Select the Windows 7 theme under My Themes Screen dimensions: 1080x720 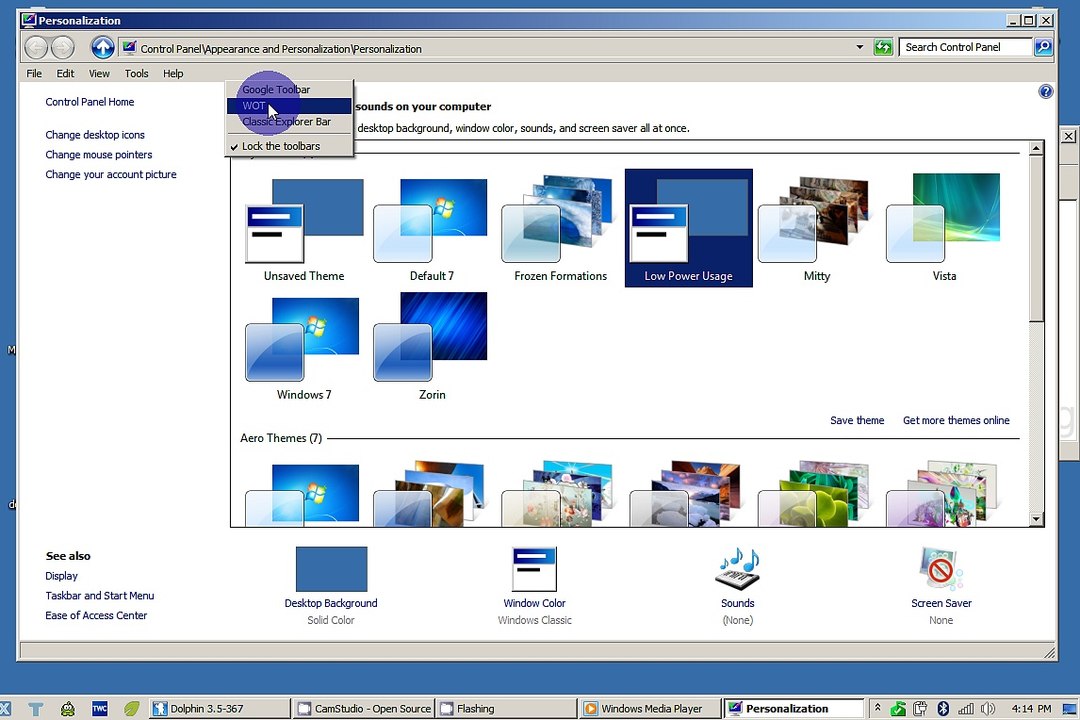coord(304,348)
